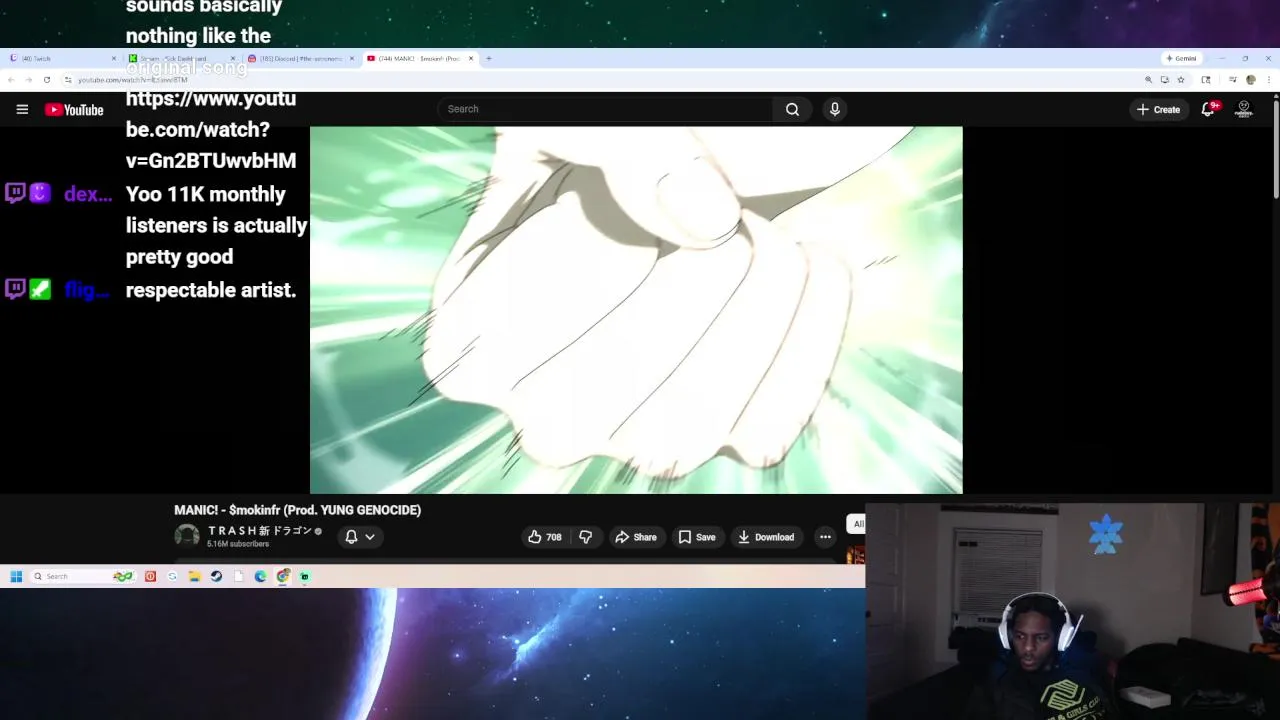Image resolution: width=1280 pixels, height=720 pixels.
Task: Reload the page in Chrome
Action: (x=46, y=80)
